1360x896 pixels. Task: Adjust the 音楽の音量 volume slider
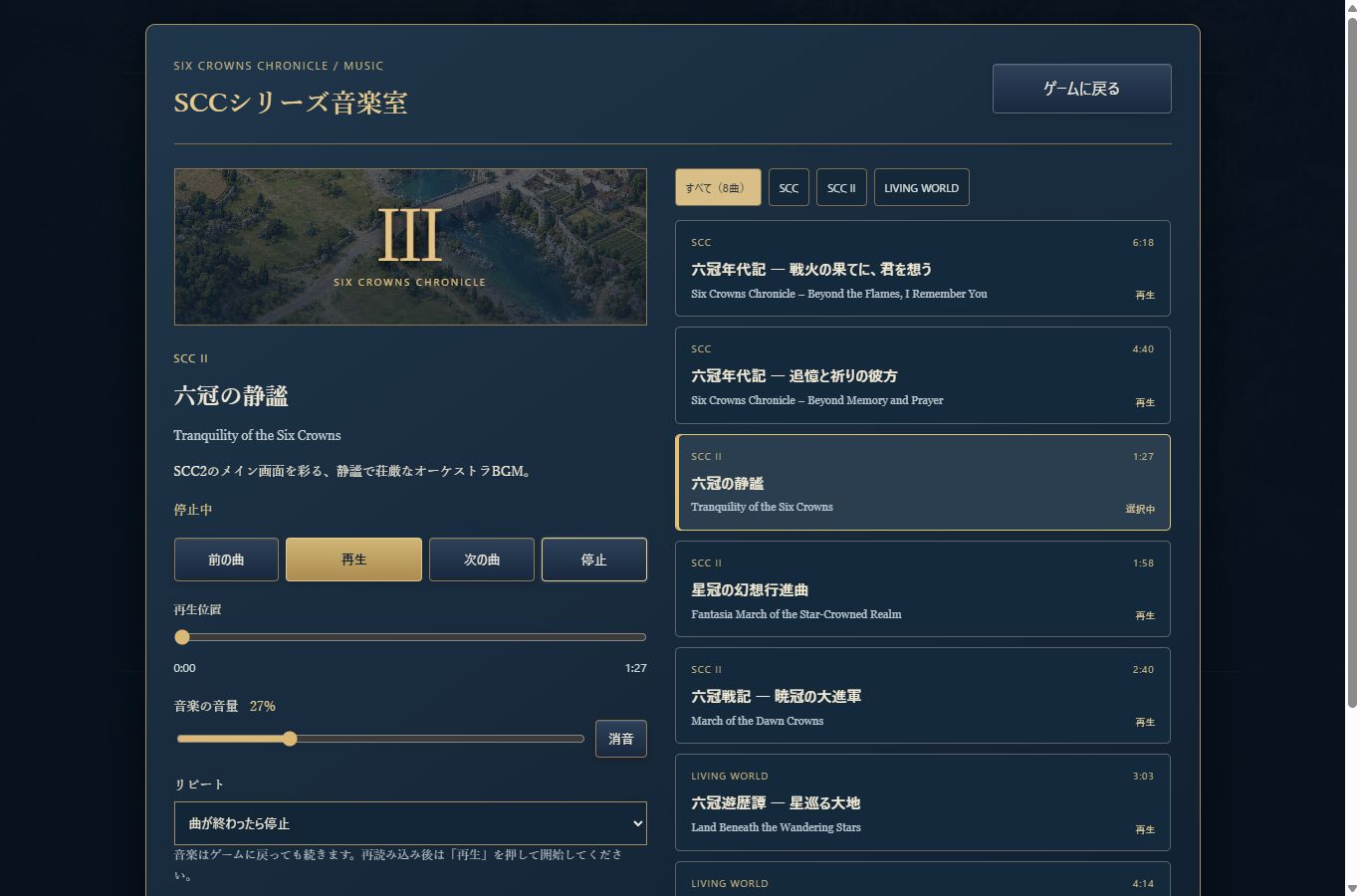380,739
